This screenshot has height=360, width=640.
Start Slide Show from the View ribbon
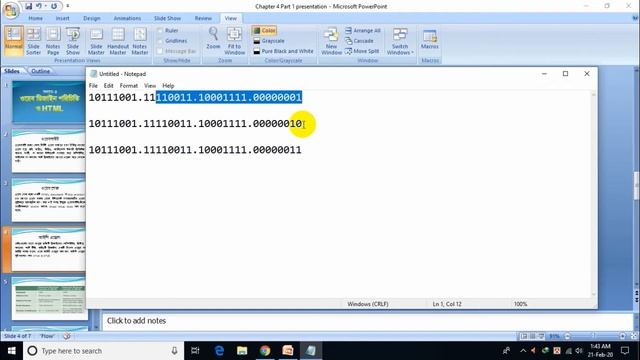(73, 40)
